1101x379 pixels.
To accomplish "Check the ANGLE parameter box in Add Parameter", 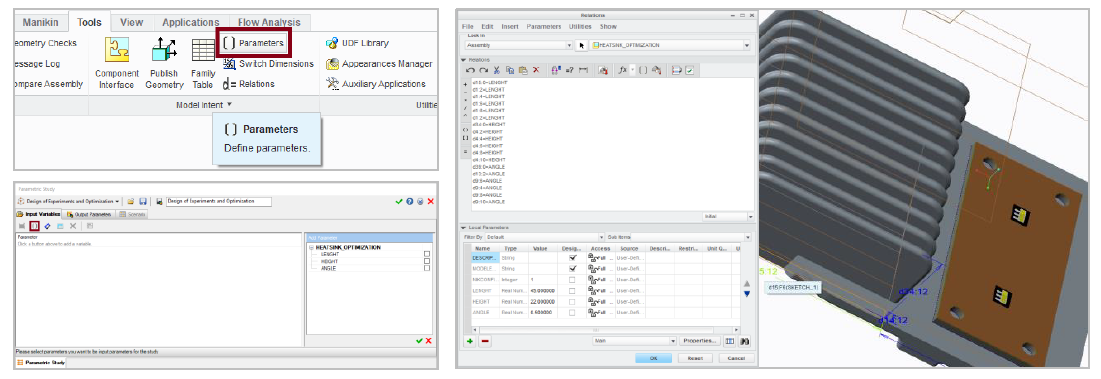I will pos(427,268).
